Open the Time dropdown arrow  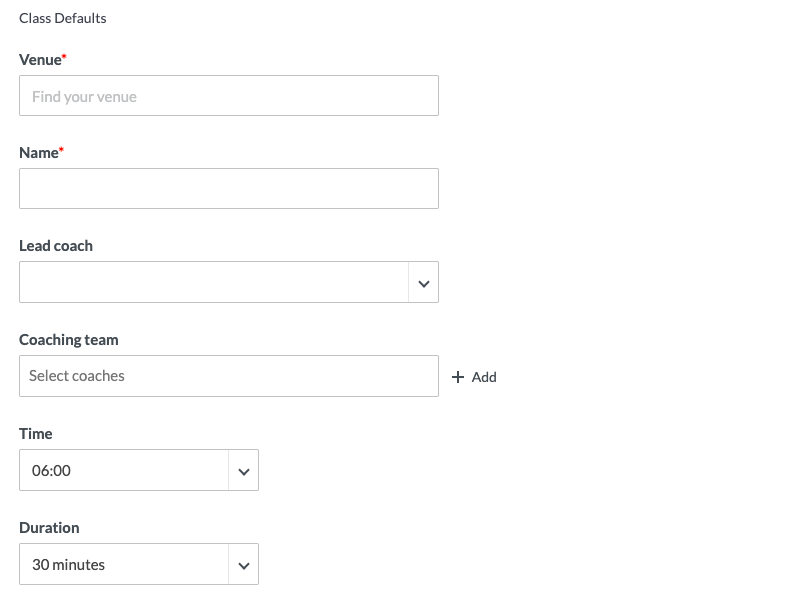243,471
